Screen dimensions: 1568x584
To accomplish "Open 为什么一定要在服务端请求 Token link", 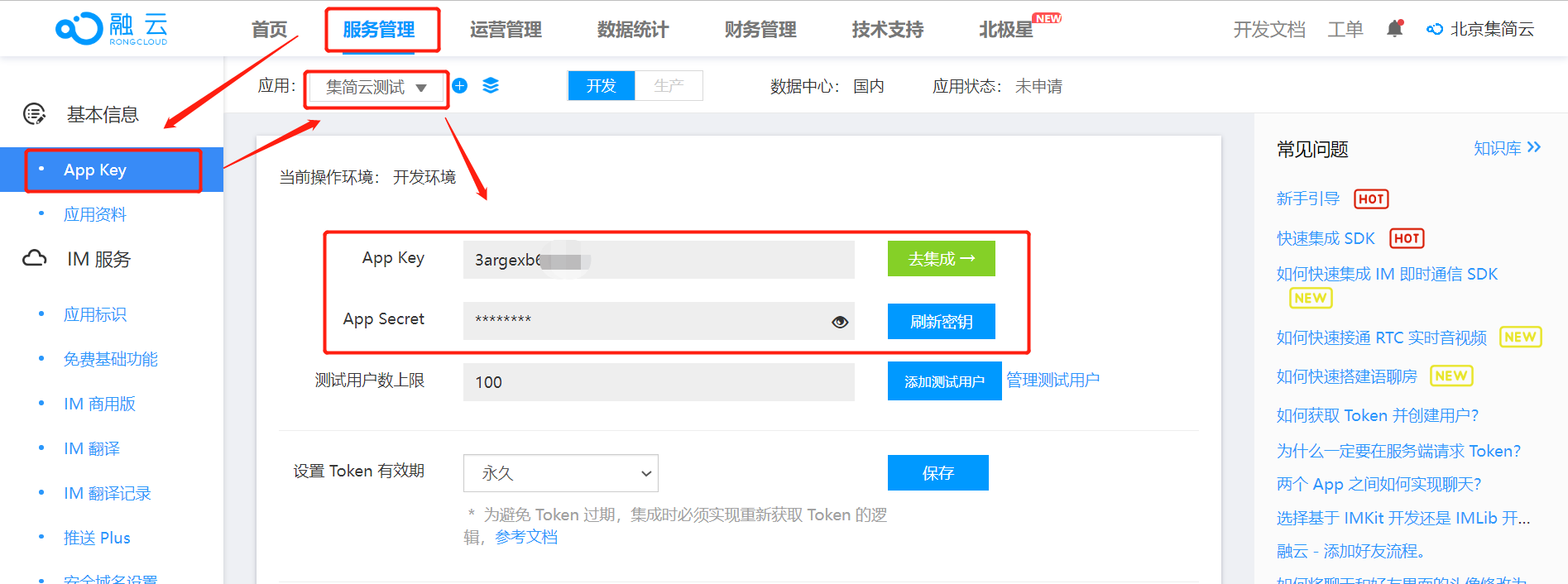I will click(x=1398, y=451).
